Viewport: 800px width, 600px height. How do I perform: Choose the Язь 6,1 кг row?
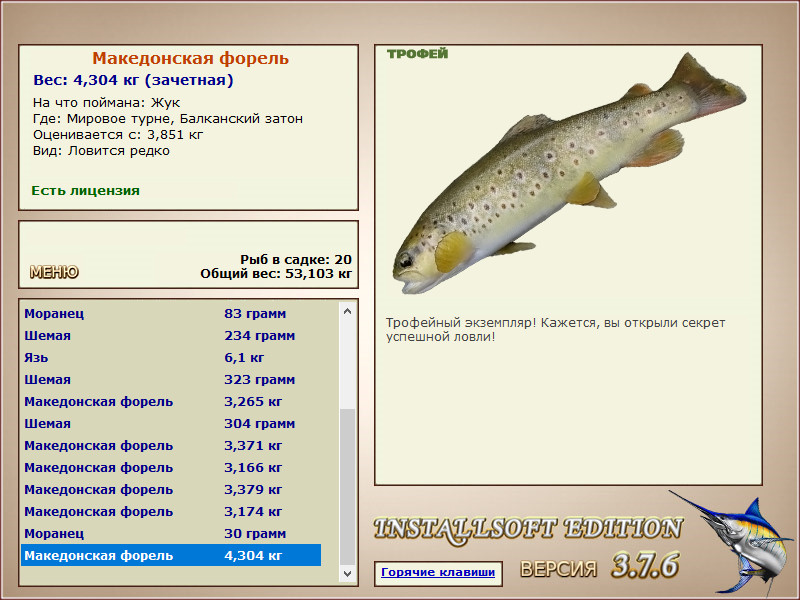click(x=170, y=358)
